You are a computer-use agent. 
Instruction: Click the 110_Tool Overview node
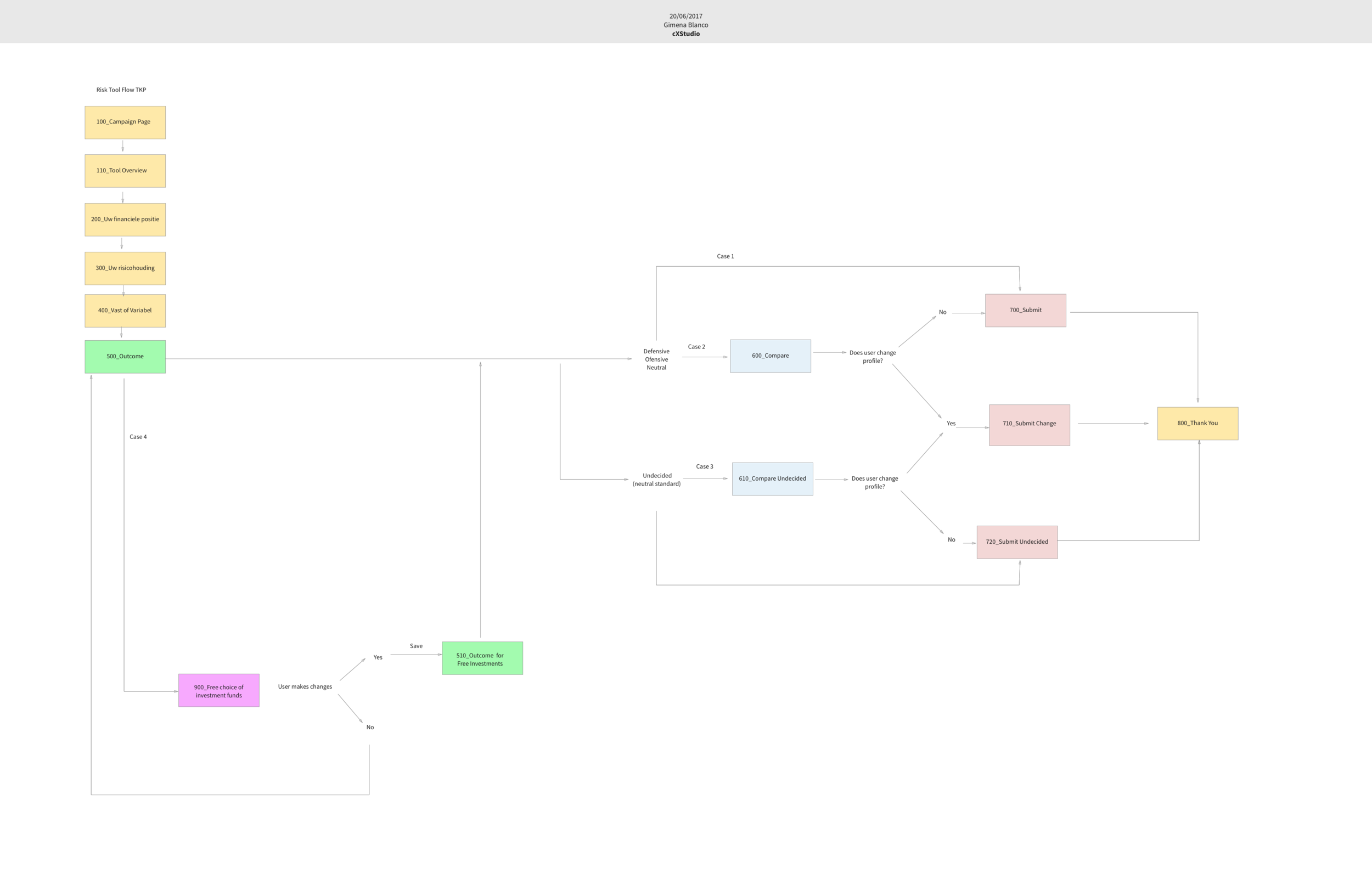pos(125,171)
